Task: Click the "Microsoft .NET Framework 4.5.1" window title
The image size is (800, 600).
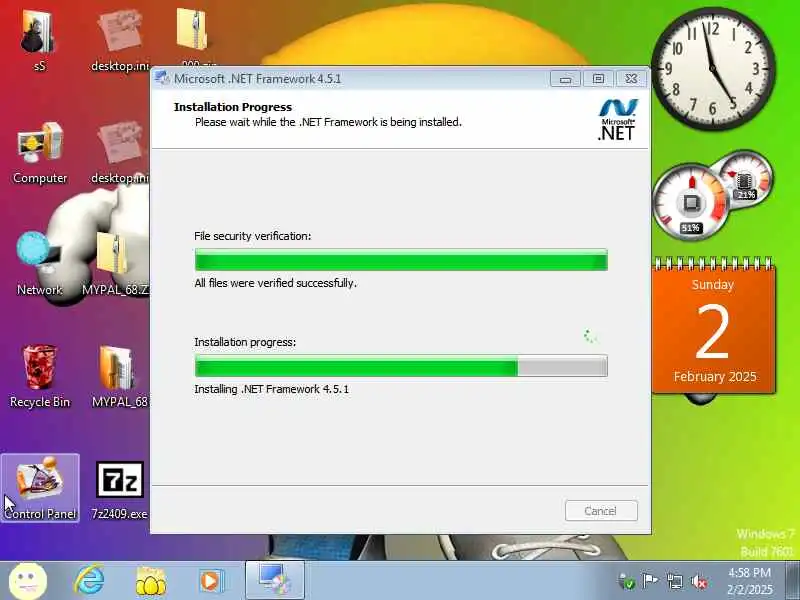Action: click(x=258, y=79)
